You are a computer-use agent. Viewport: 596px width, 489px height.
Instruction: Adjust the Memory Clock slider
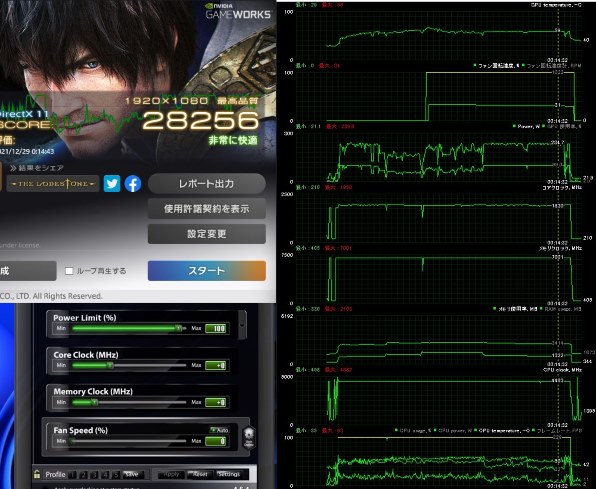[x=128, y=402]
